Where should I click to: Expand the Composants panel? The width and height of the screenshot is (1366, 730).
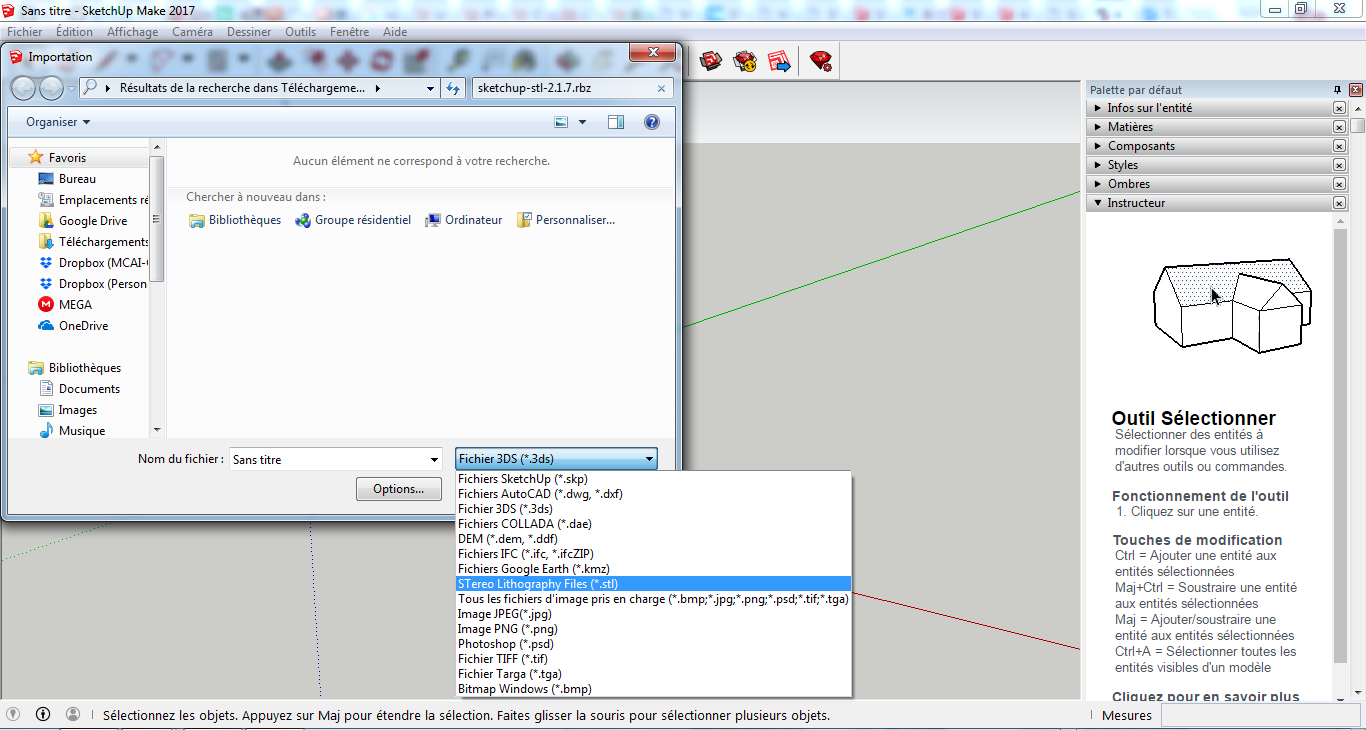pos(1098,146)
